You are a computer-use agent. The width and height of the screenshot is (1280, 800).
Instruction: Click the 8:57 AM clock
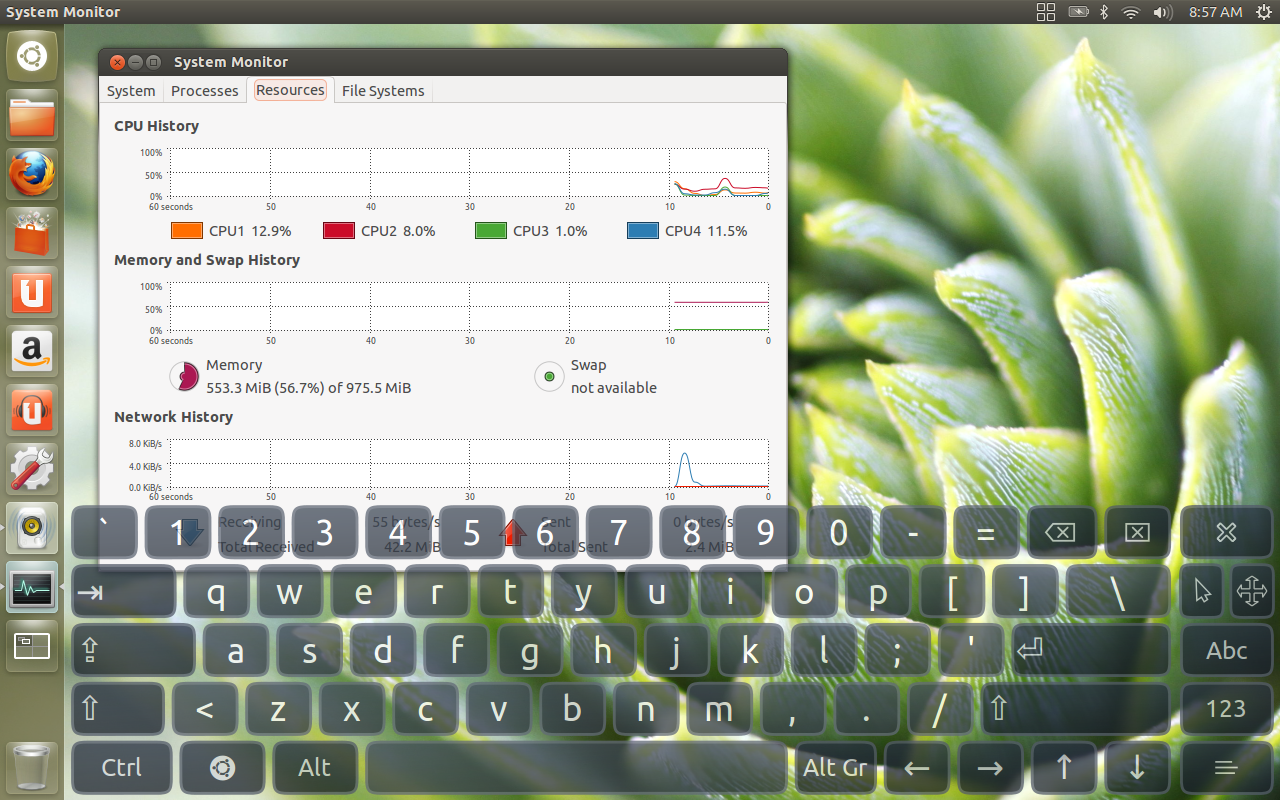point(1215,12)
